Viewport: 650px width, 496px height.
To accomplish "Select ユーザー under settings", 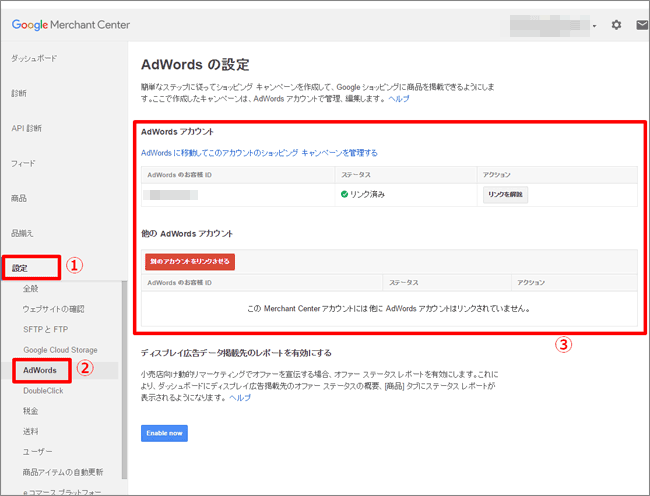I will point(37,452).
